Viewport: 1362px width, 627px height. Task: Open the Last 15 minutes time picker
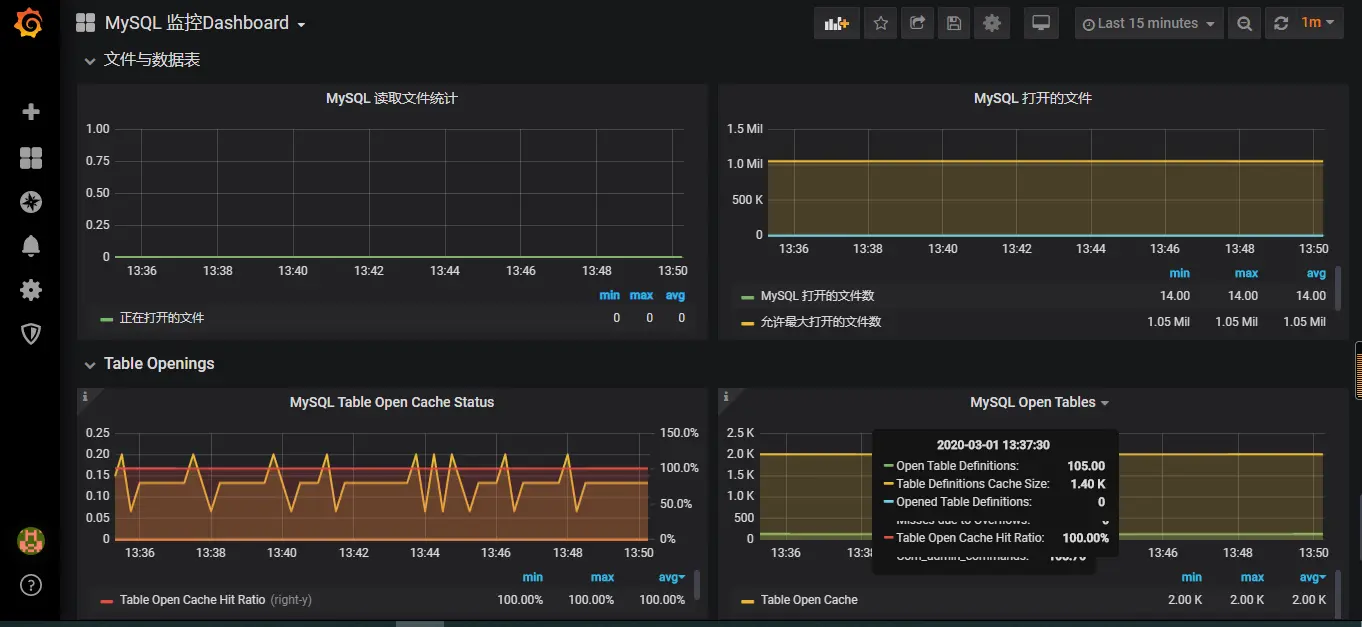1149,23
